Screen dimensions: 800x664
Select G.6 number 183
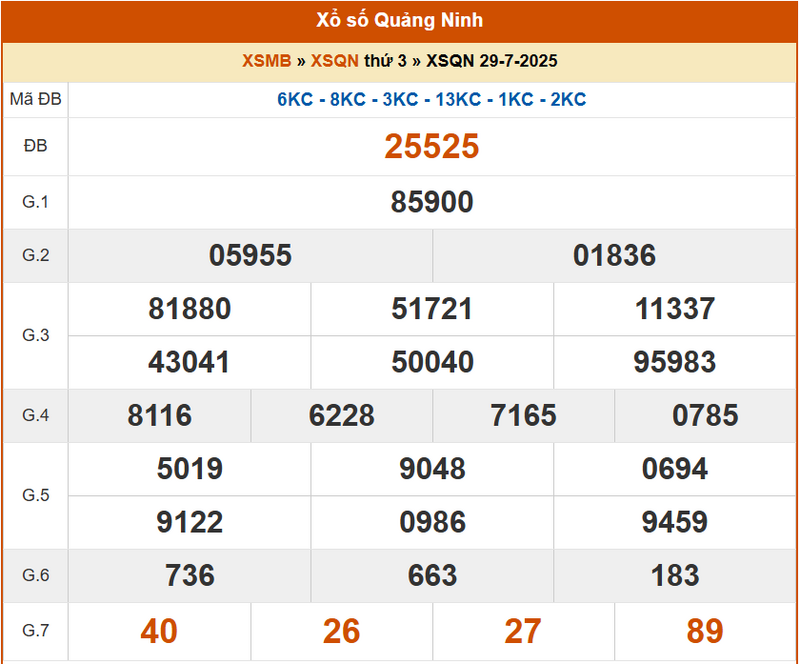pyautogui.click(x=674, y=576)
